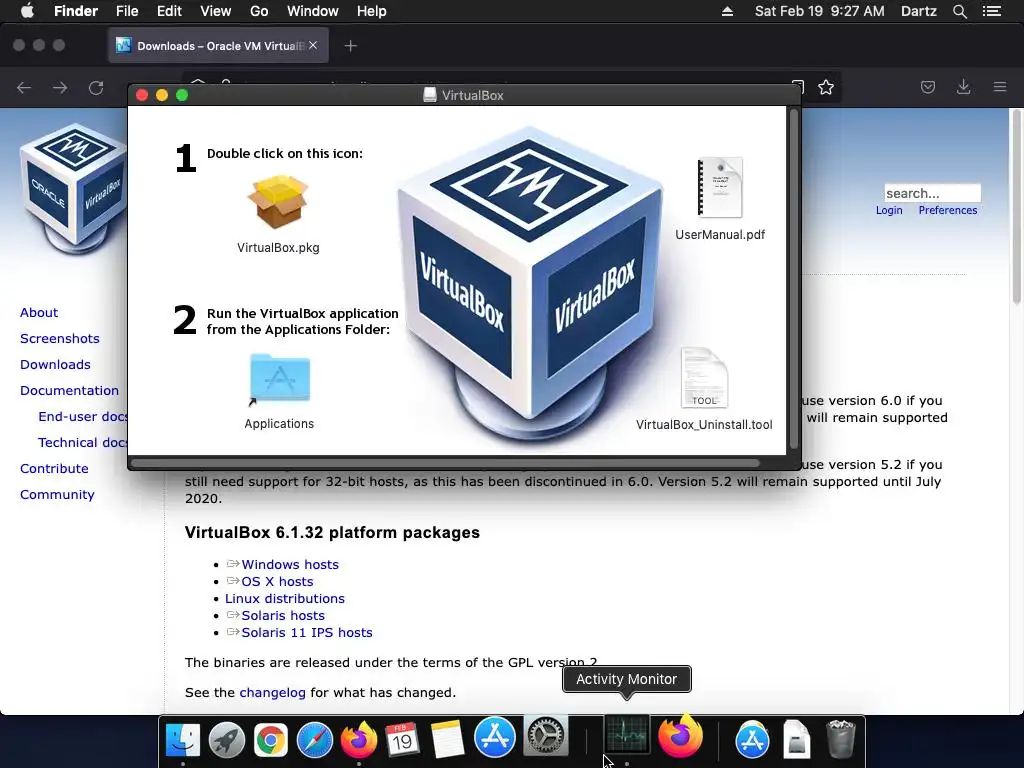Screen dimensions: 1024x768
Task: Open the View menu
Action: 216,11
